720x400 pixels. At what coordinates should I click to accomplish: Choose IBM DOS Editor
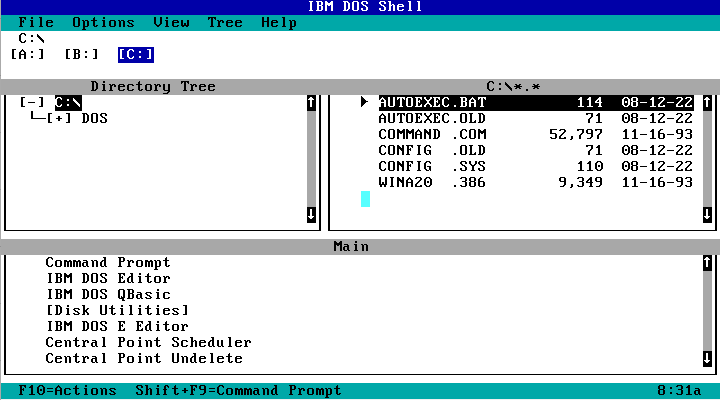(x=108, y=279)
